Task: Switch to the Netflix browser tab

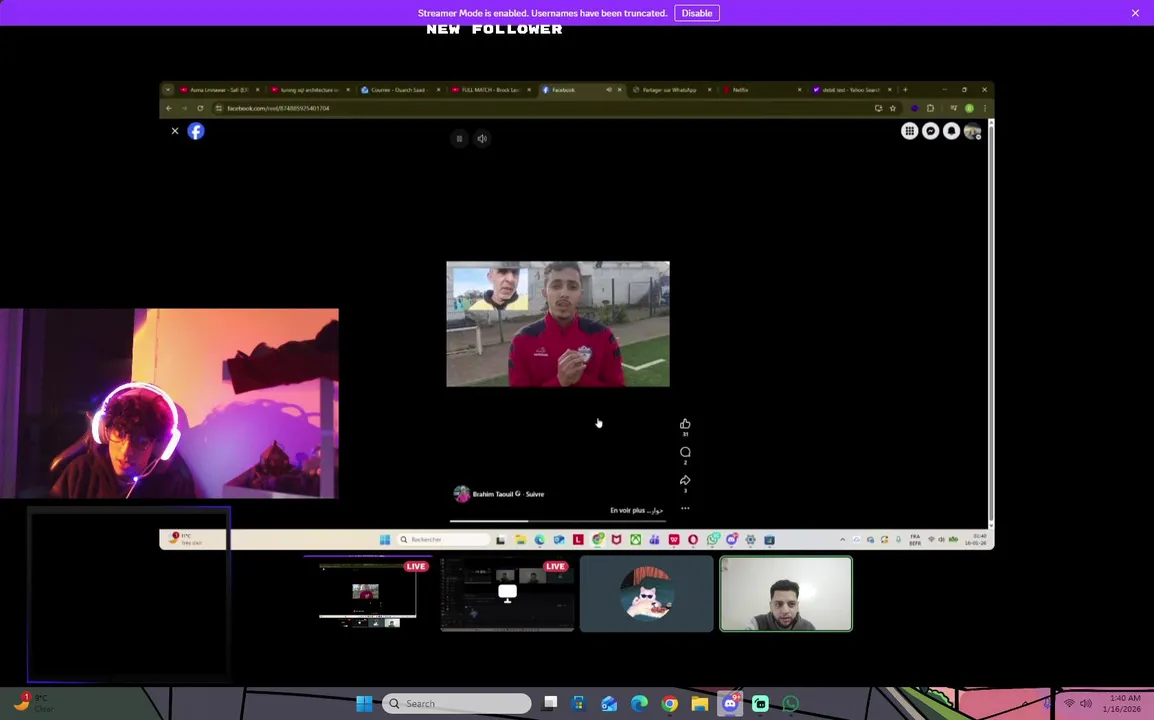Action: click(x=762, y=90)
